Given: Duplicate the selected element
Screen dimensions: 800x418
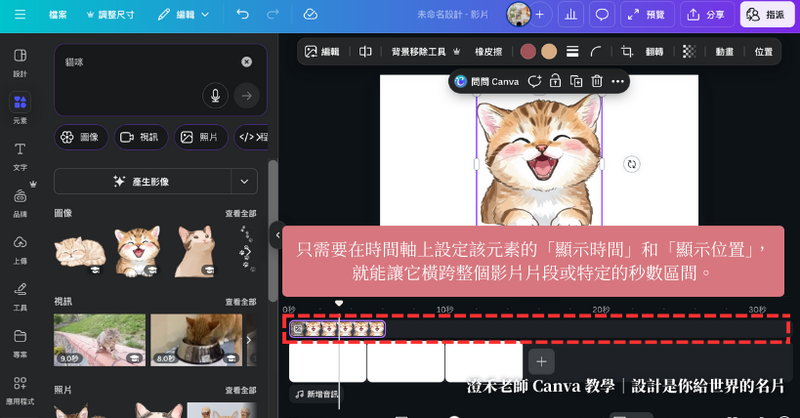Looking at the screenshot, I should click(576, 81).
